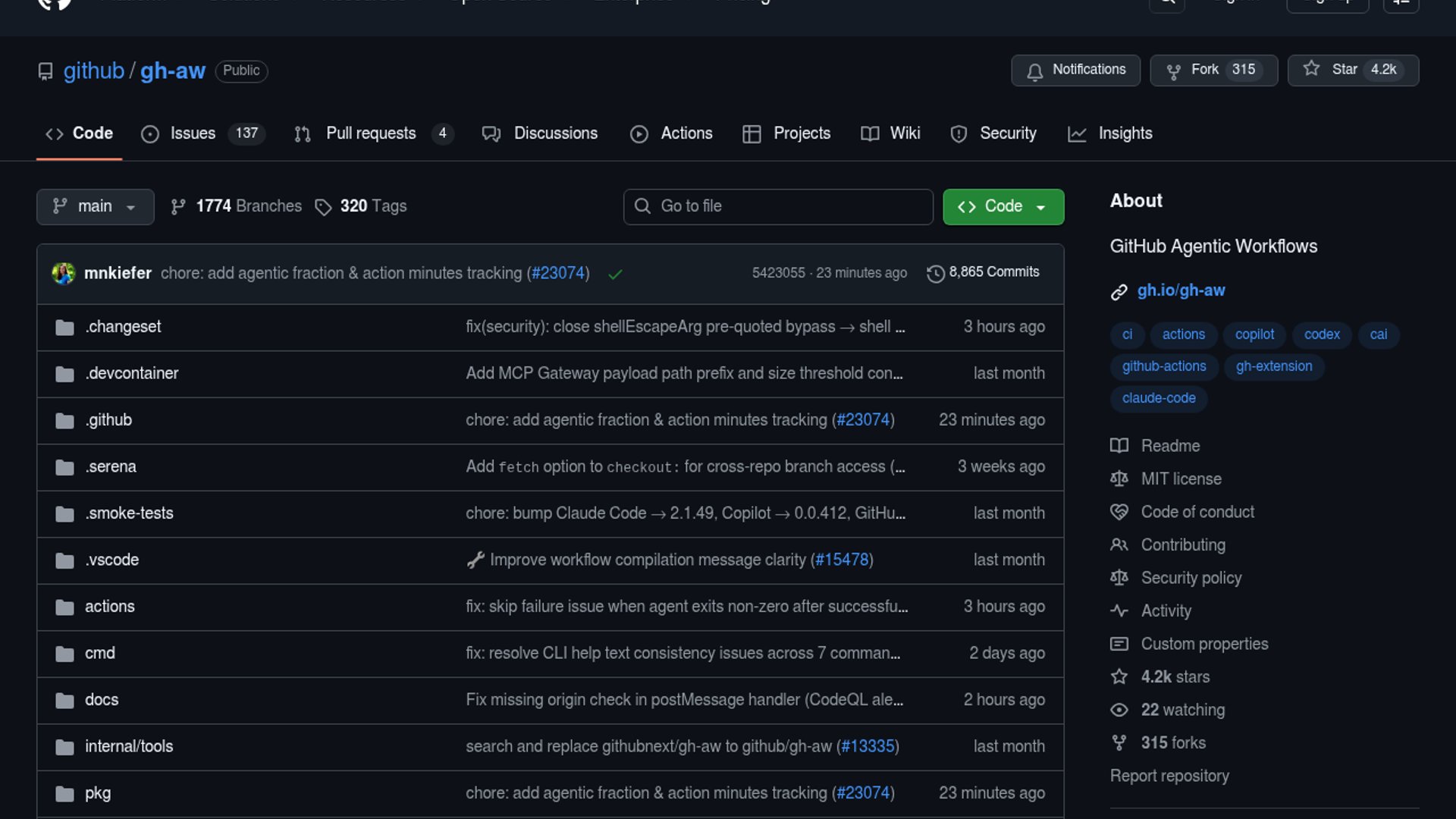Screen dimensions: 1456x819
Task: Open the 320 Tags list
Action: (362, 206)
